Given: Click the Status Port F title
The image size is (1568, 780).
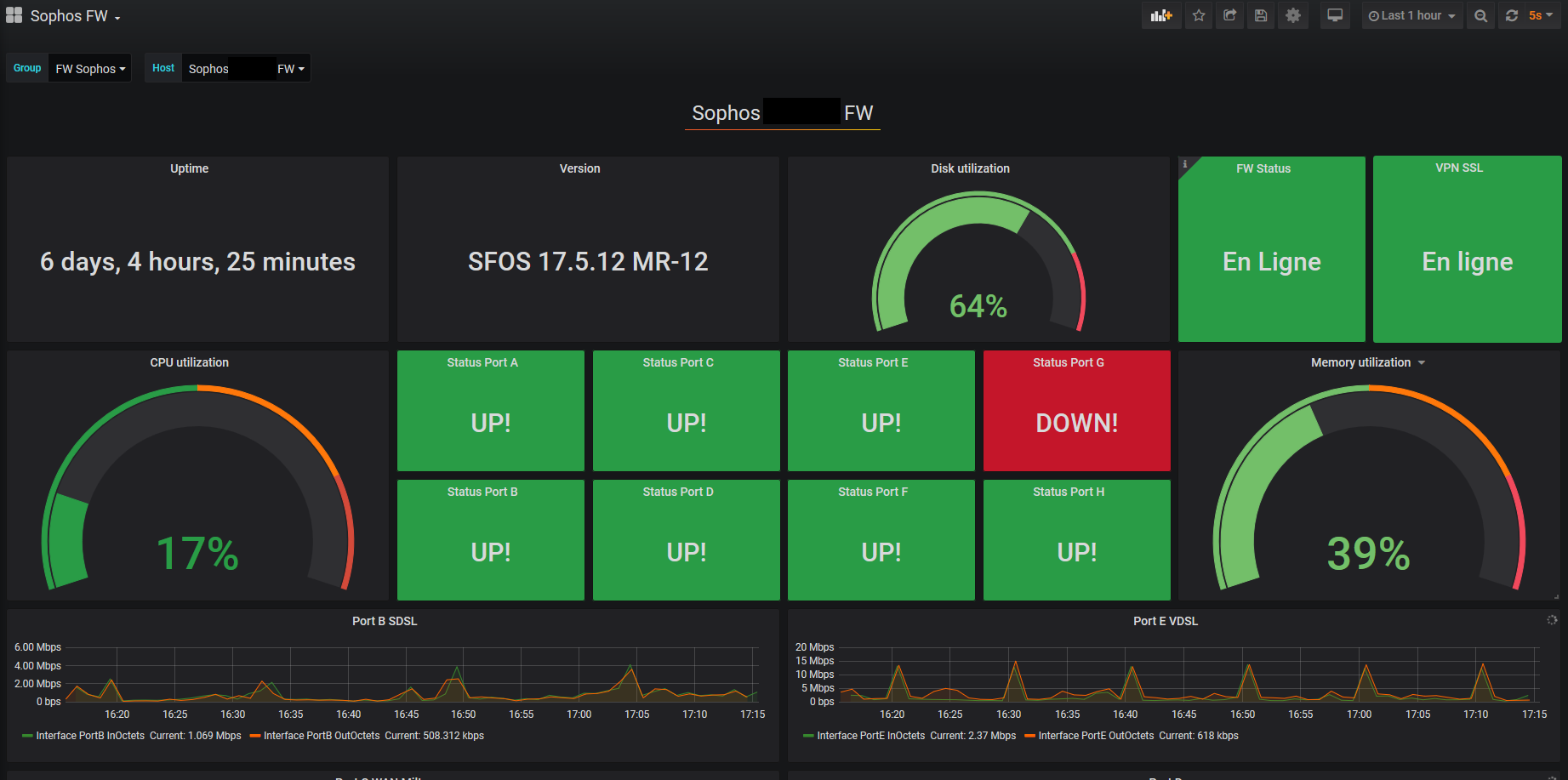Looking at the screenshot, I should [x=873, y=492].
